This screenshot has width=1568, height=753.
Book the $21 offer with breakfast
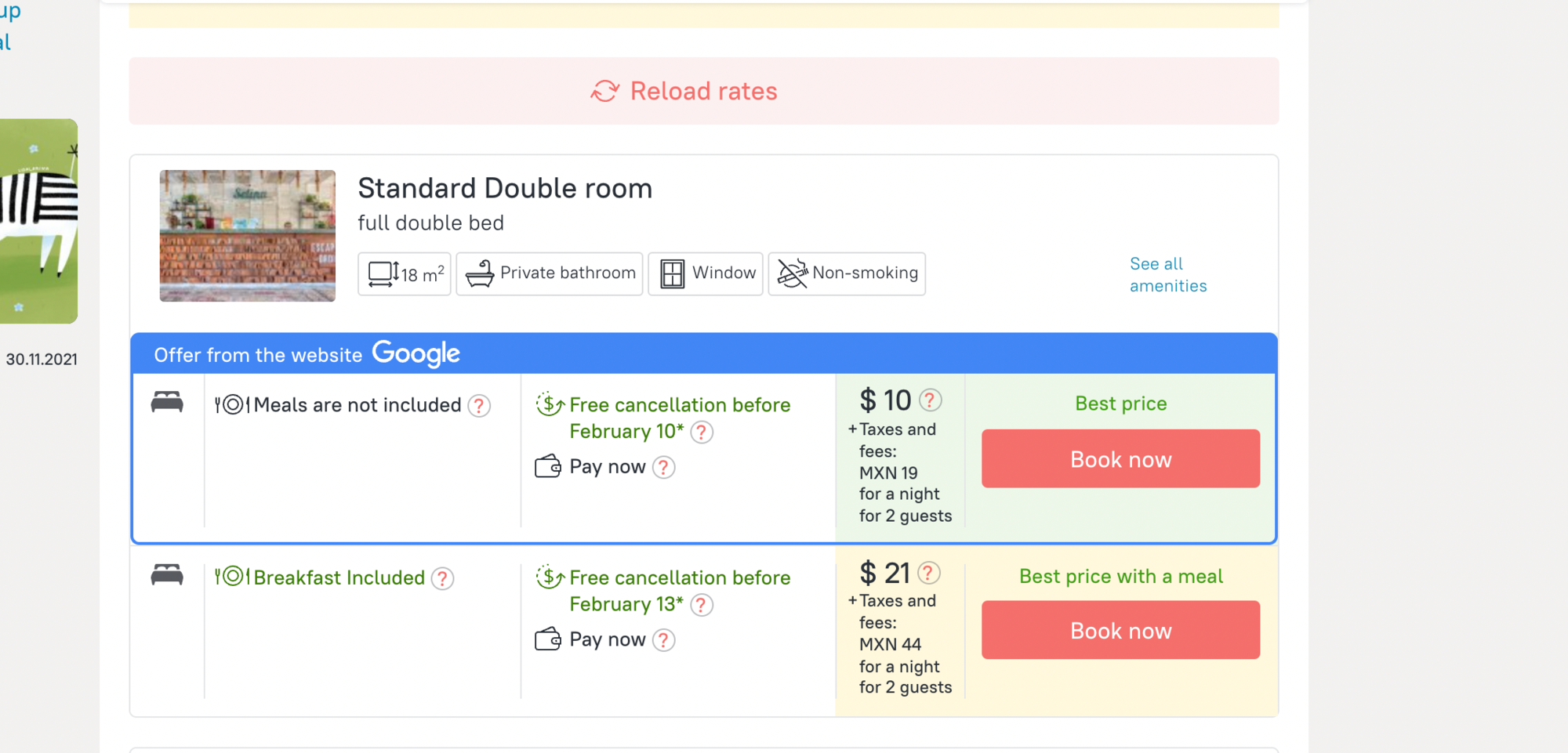tap(1120, 631)
